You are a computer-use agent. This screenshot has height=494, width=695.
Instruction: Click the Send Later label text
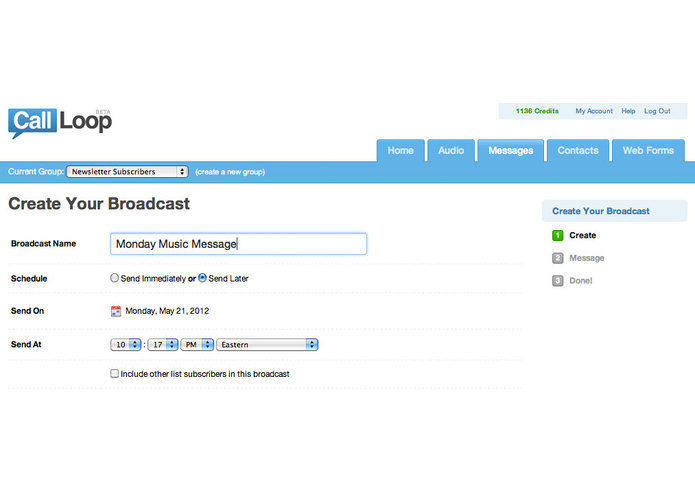point(228,279)
